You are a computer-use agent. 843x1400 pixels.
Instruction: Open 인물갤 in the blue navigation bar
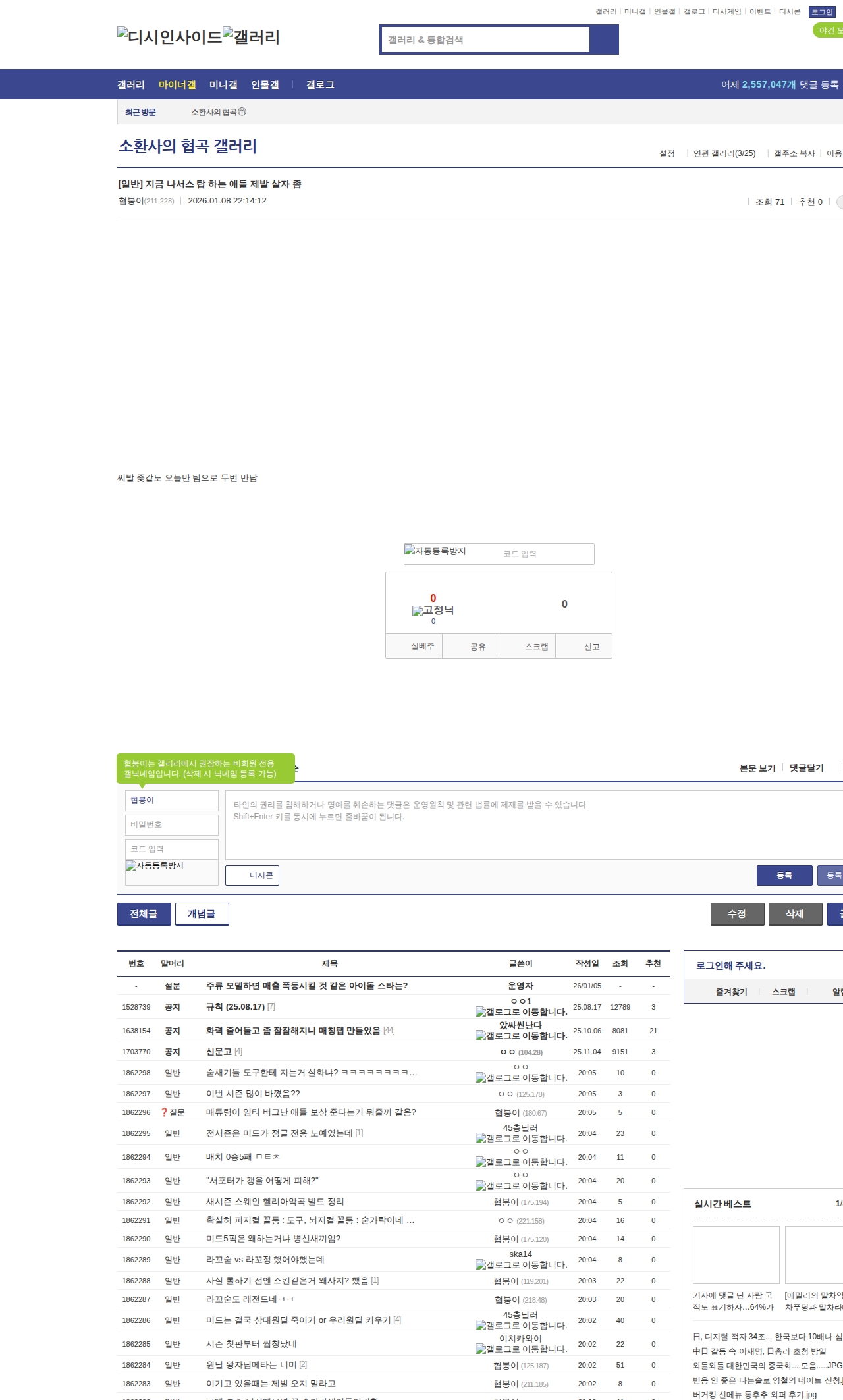click(x=265, y=84)
